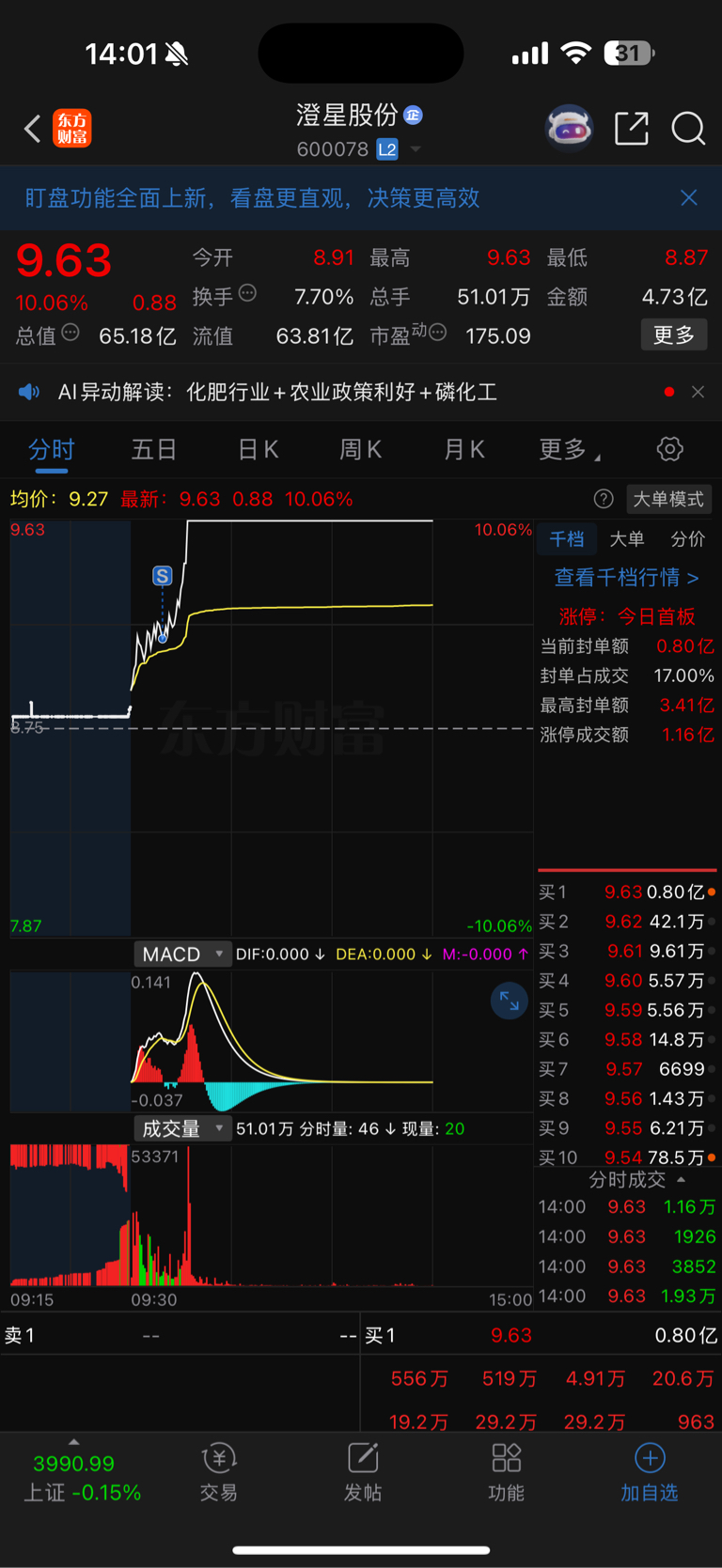Screen dimensions: 722x1568
Task: Switch to the 分时 tab
Action: pyautogui.click(x=51, y=450)
